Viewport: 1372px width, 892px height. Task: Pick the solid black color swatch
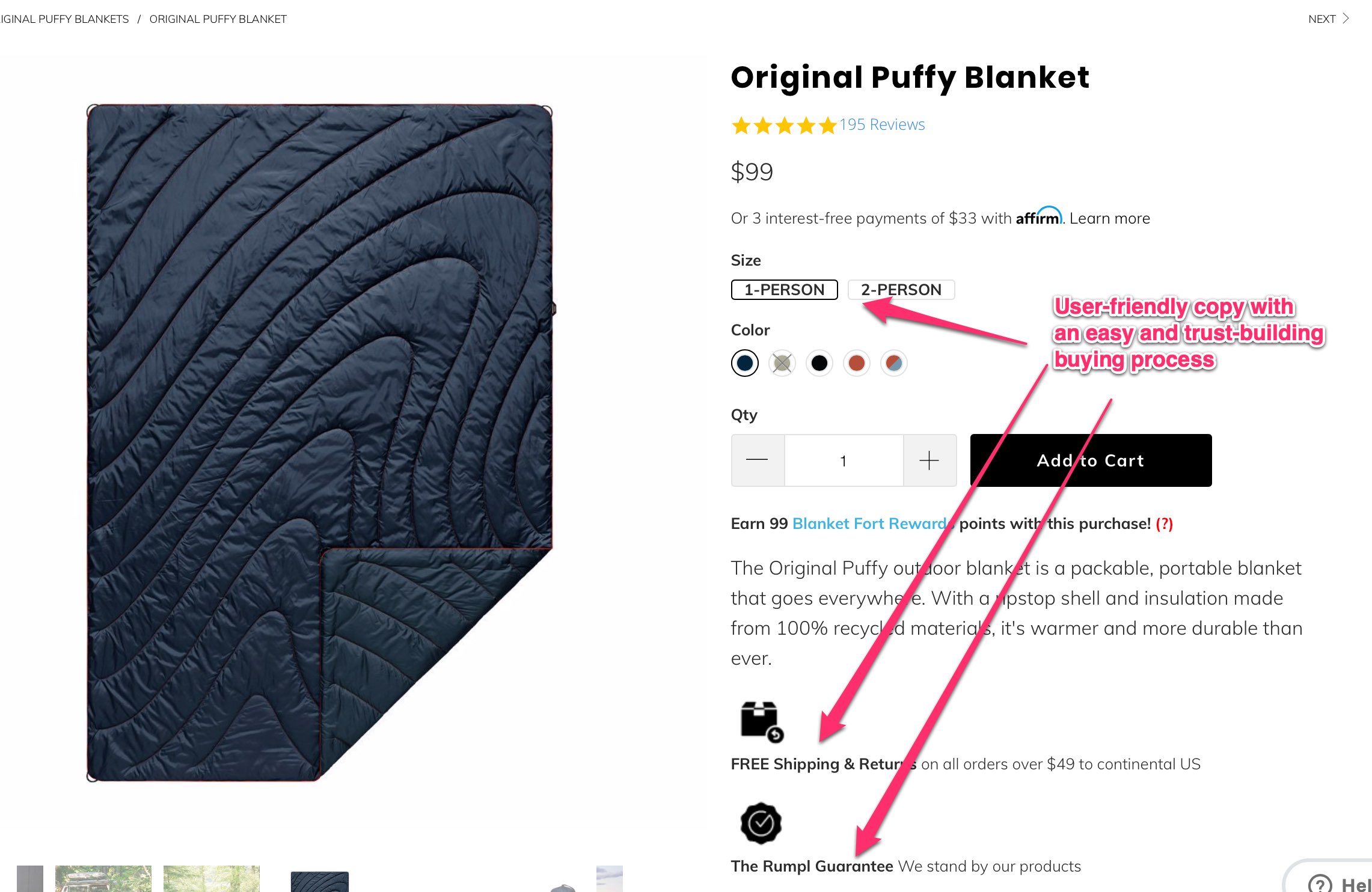tap(819, 363)
